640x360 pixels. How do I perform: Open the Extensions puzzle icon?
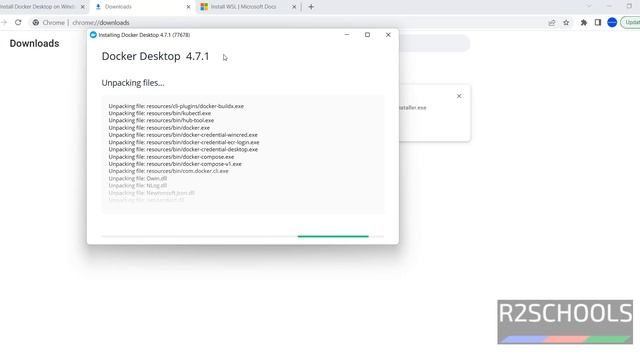[x=584, y=22]
